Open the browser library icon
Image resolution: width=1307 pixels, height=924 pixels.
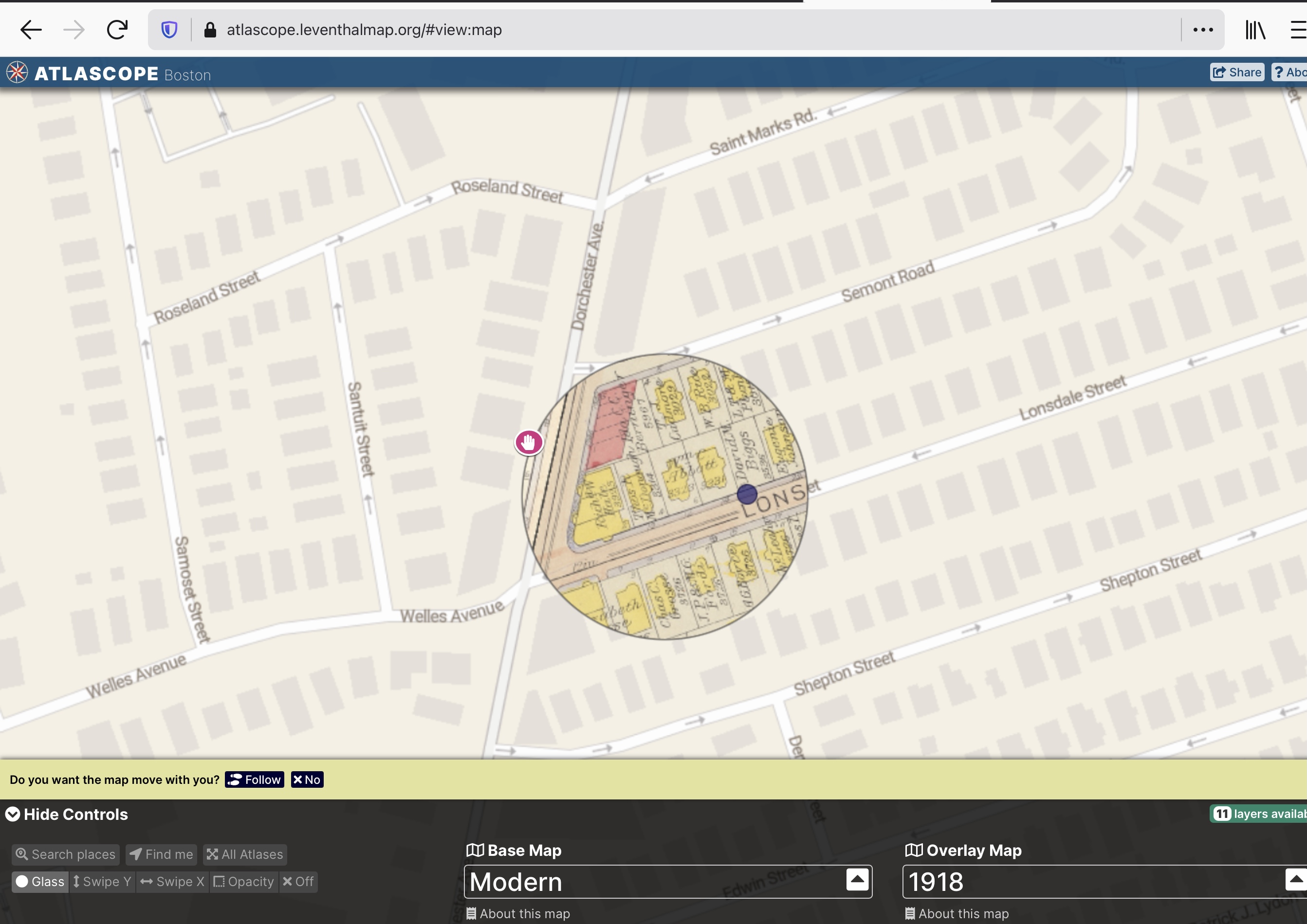[x=1254, y=30]
